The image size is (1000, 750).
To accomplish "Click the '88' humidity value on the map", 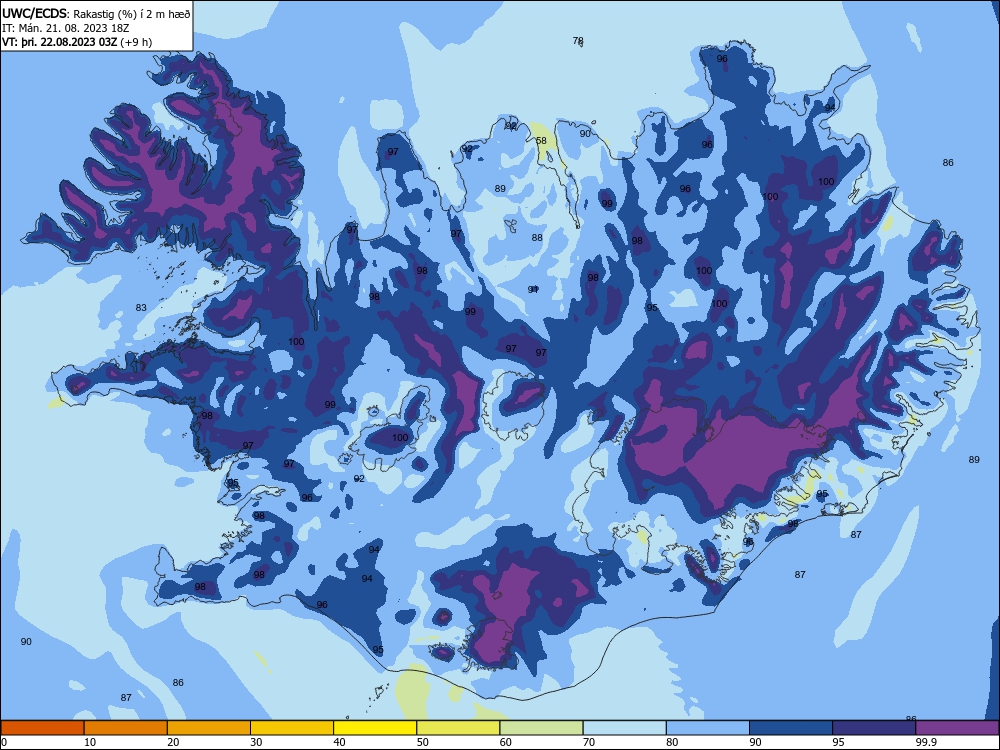I will [537, 237].
